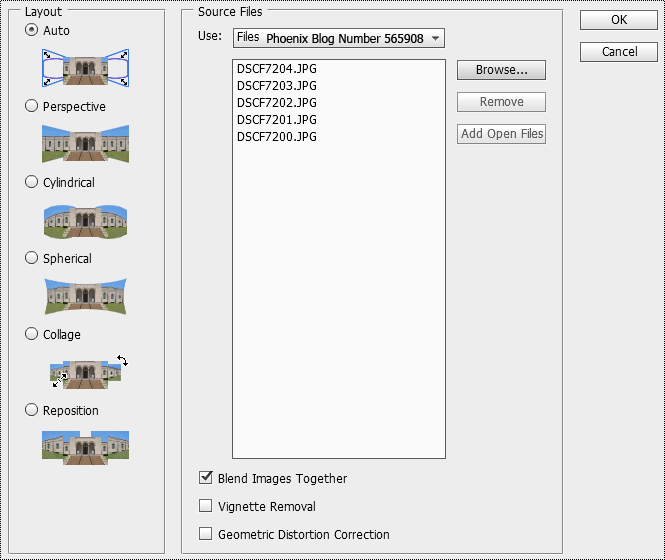This screenshot has width=665, height=560.
Task: Click the Cylindrical layout preview icon
Action: tap(85, 220)
